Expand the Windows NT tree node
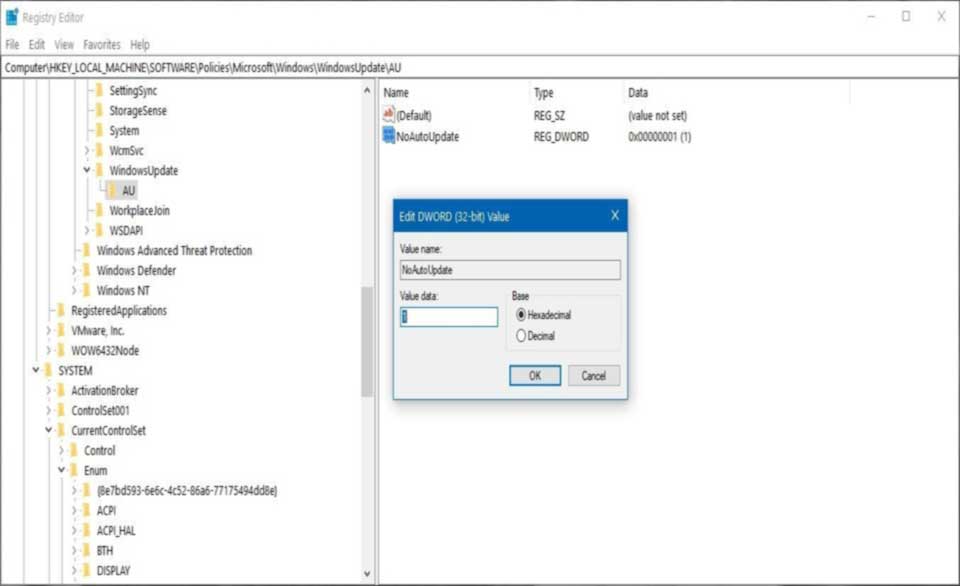960x586 pixels. 74,290
